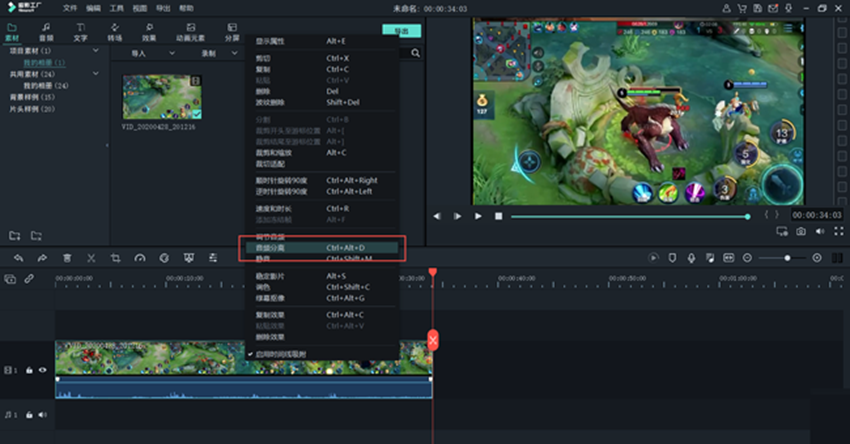Select 背景样例 (15) item
This screenshot has width=850, height=444.
click(32, 97)
